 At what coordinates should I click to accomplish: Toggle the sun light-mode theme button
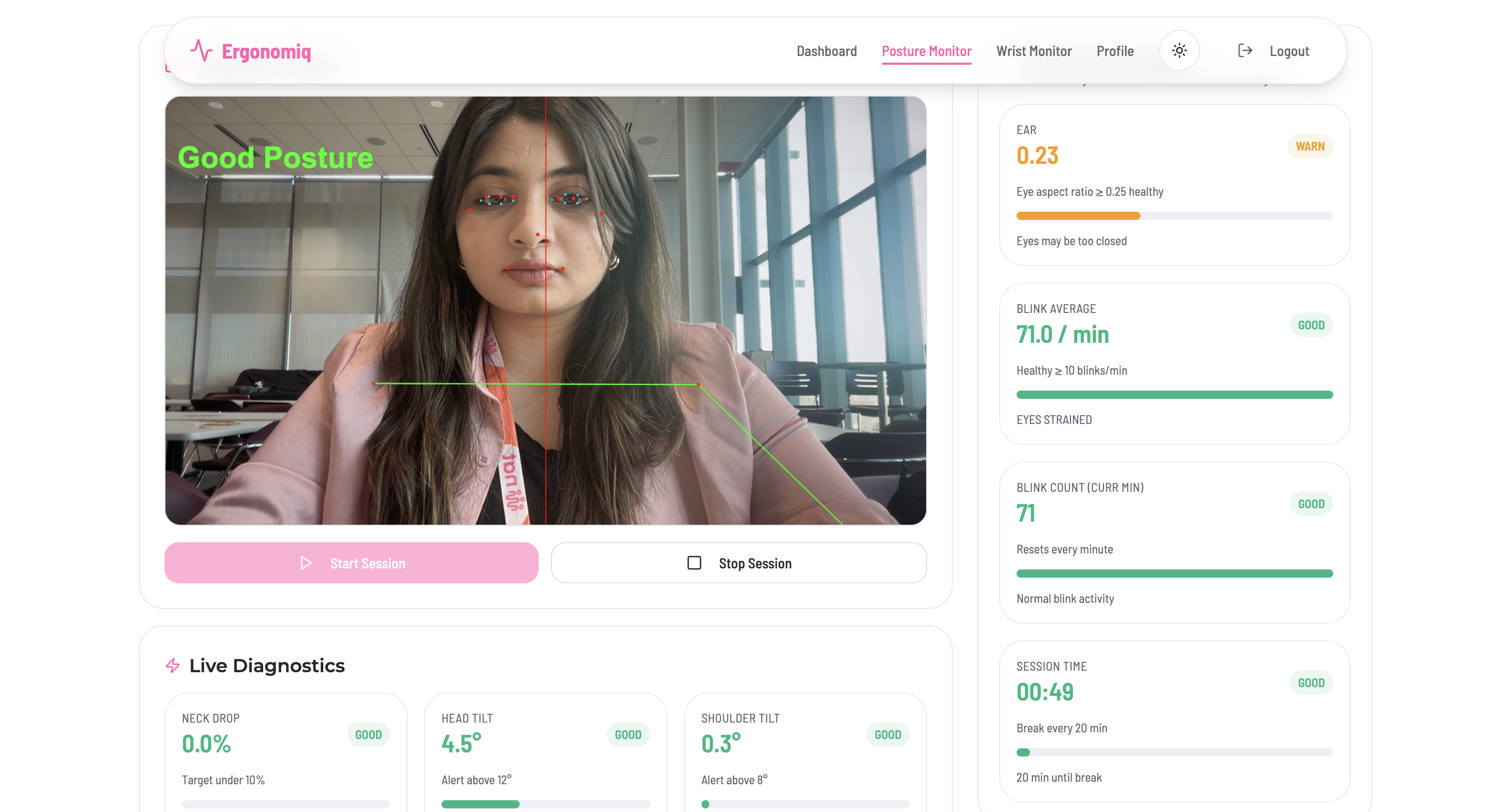[x=1179, y=51]
